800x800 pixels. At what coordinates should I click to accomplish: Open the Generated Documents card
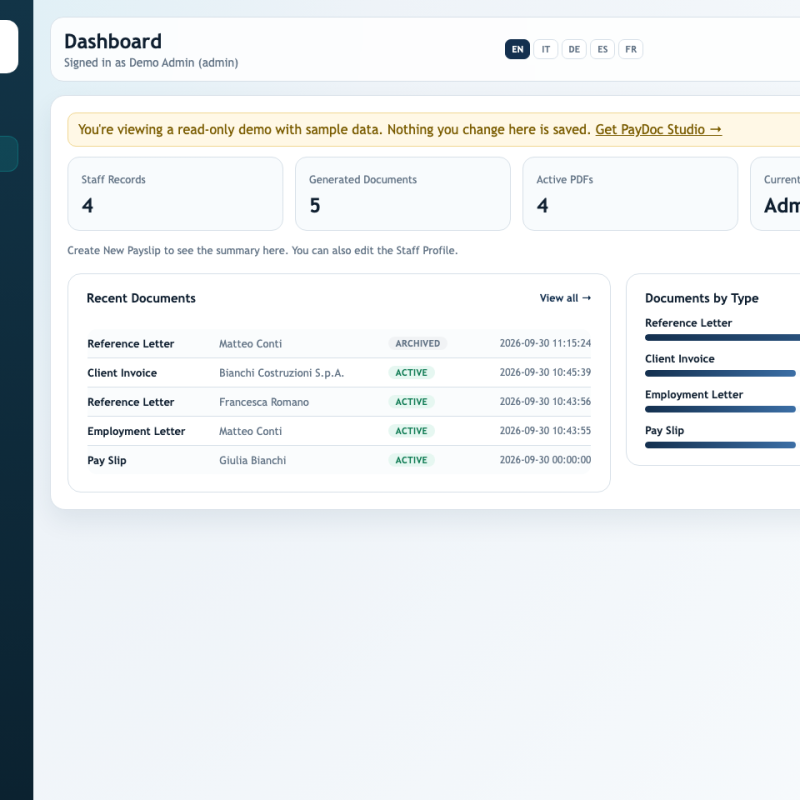(403, 194)
